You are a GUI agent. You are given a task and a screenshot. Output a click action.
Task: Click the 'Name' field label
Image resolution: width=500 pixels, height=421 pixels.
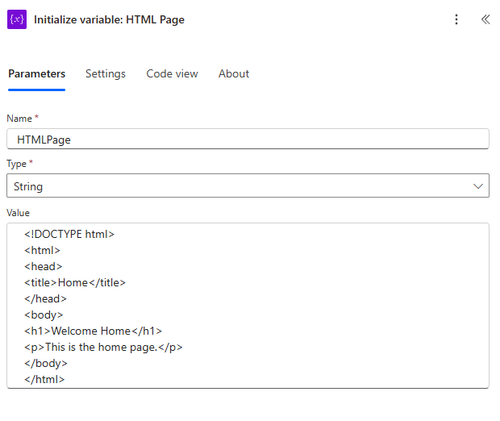point(19,118)
